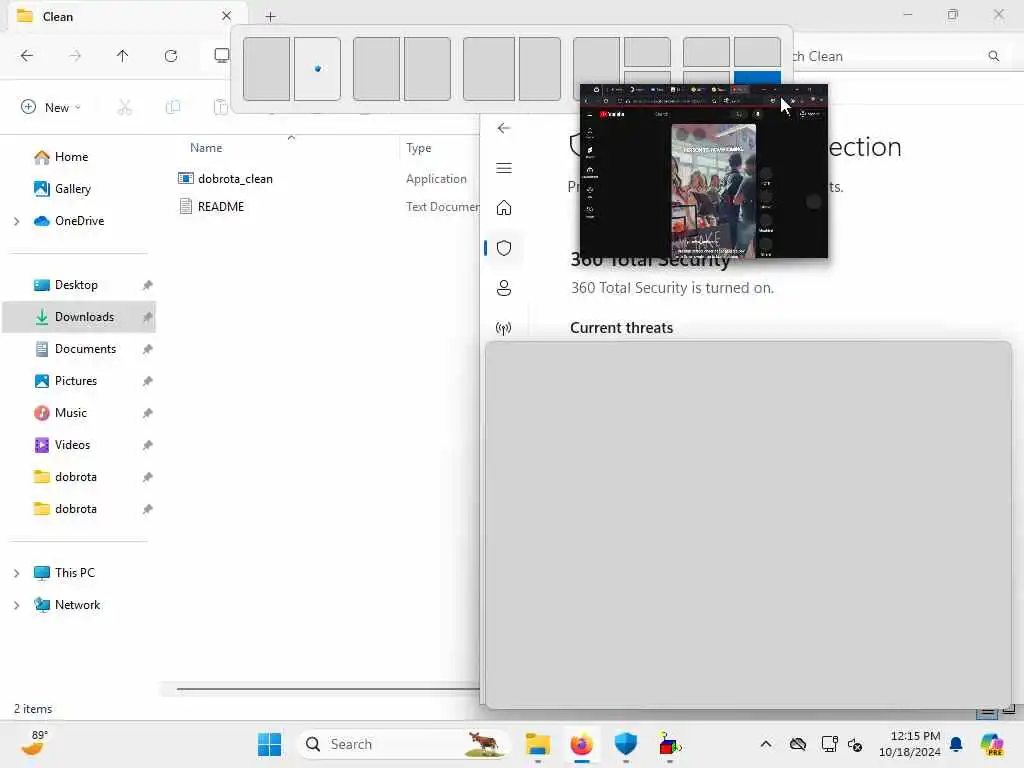Select Network in the sidebar
The image size is (1024, 768).
pyautogui.click(x=77, y=605)
